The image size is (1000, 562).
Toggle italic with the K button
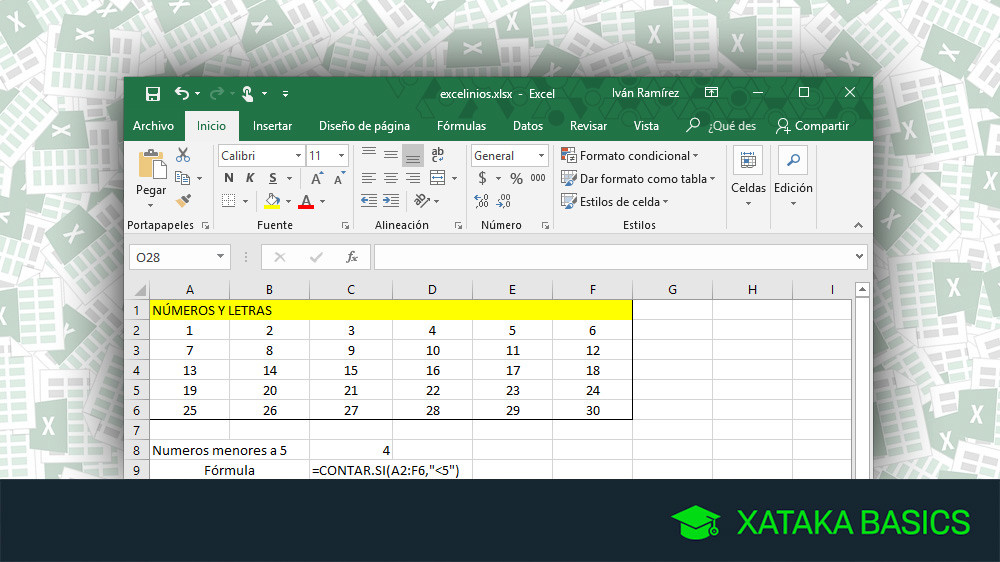click(251, 179)
